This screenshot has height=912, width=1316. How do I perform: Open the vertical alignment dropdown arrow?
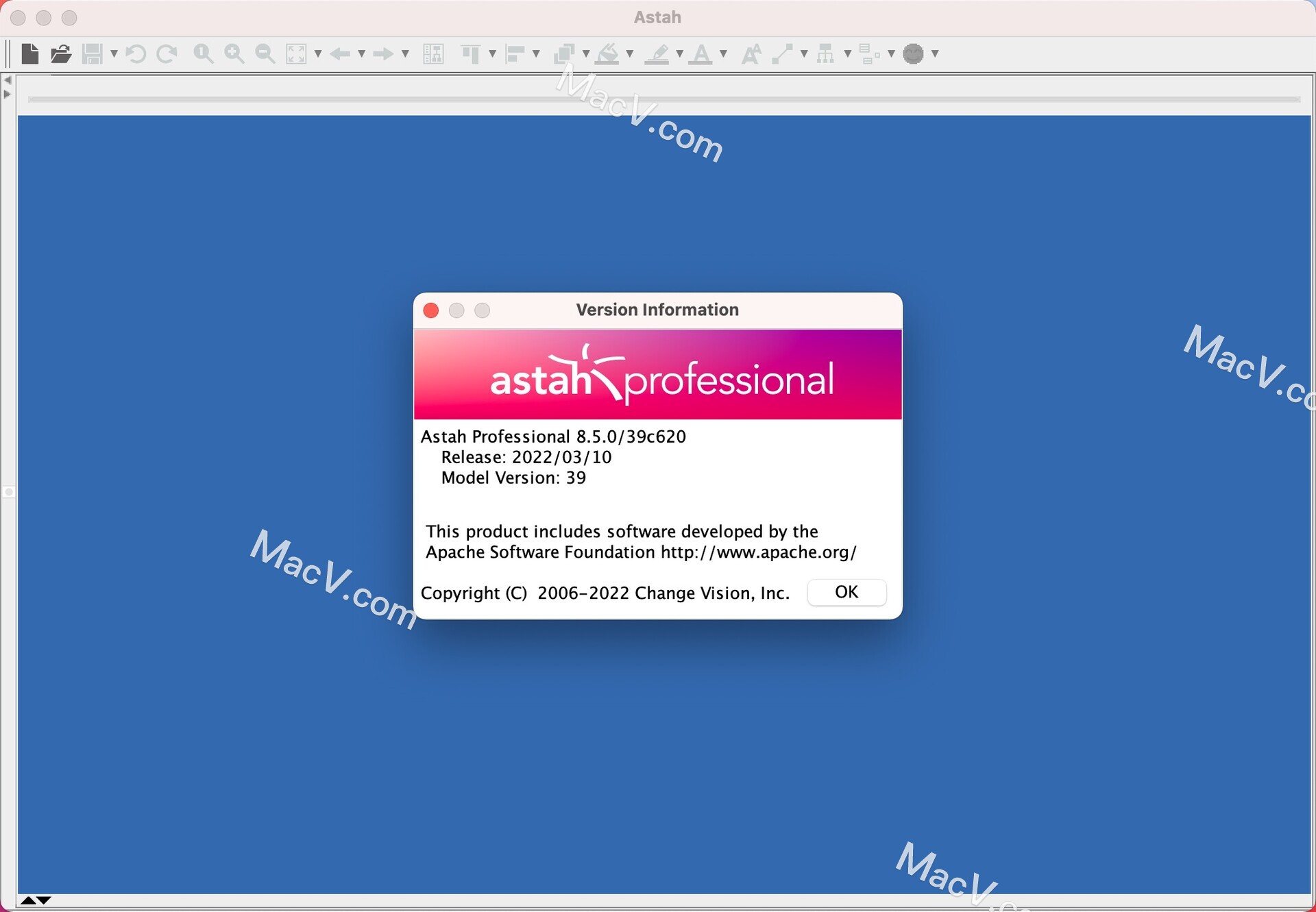pyautogui.click(x=492, y=53)
